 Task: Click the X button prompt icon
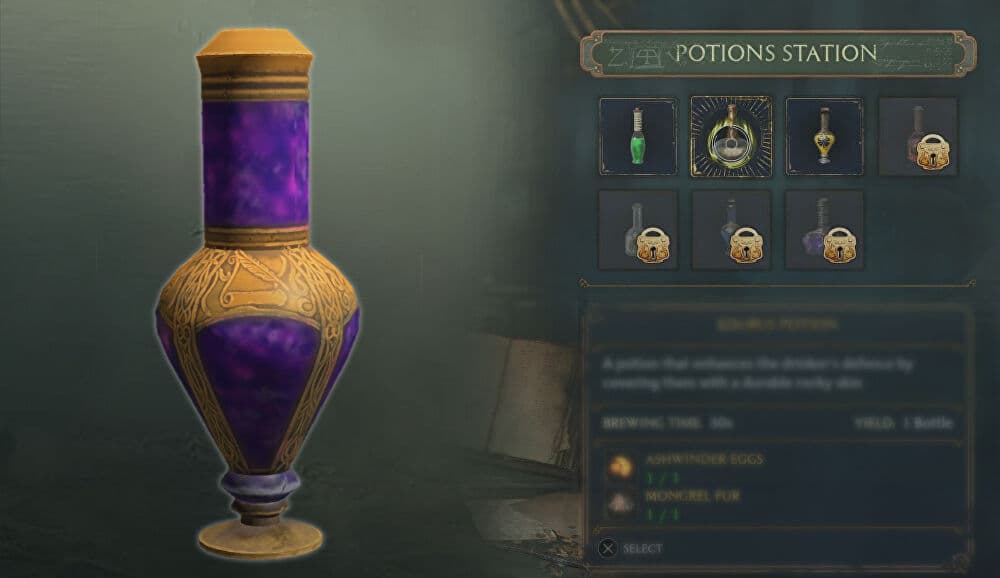608,548
